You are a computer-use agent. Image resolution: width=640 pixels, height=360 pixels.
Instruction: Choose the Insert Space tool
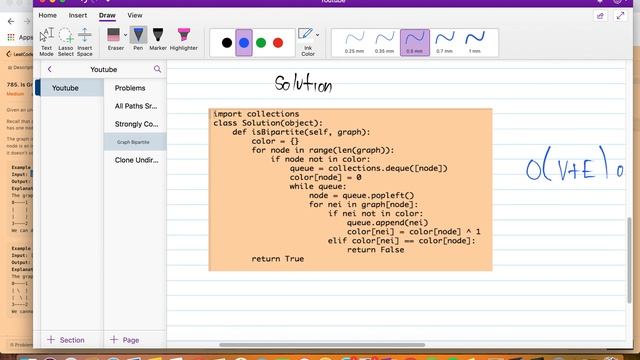point(84,42)
